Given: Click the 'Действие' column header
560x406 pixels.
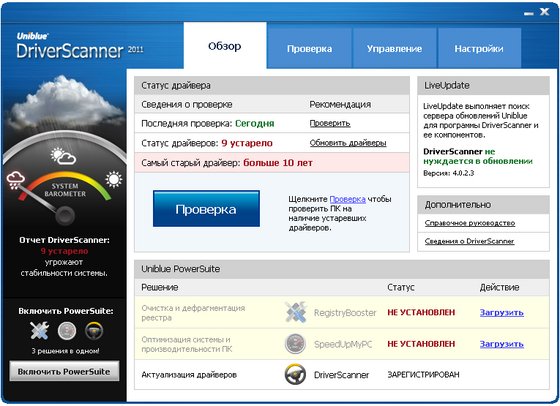Looking at the screenshot, I should tap(499, 287).
